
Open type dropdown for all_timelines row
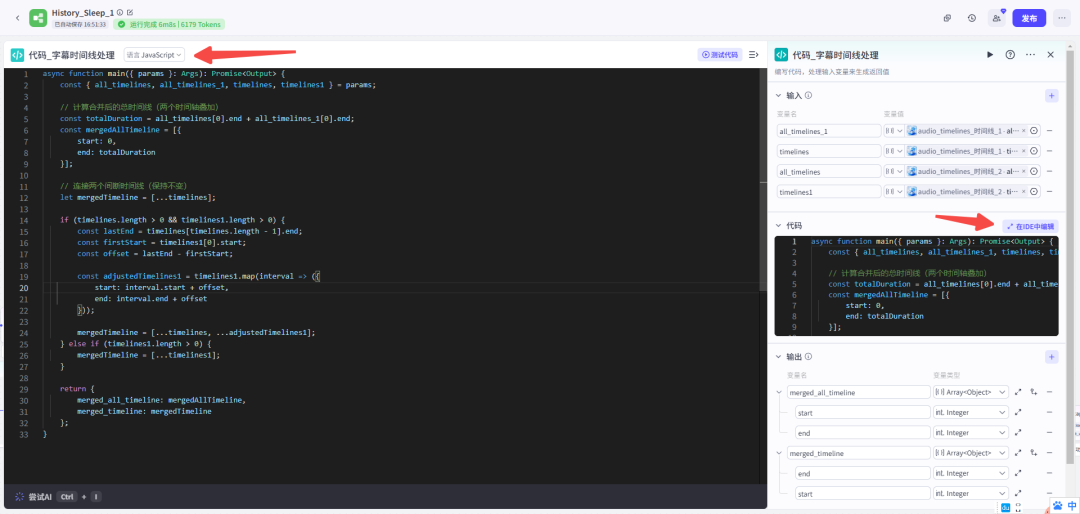click(894, 171)
